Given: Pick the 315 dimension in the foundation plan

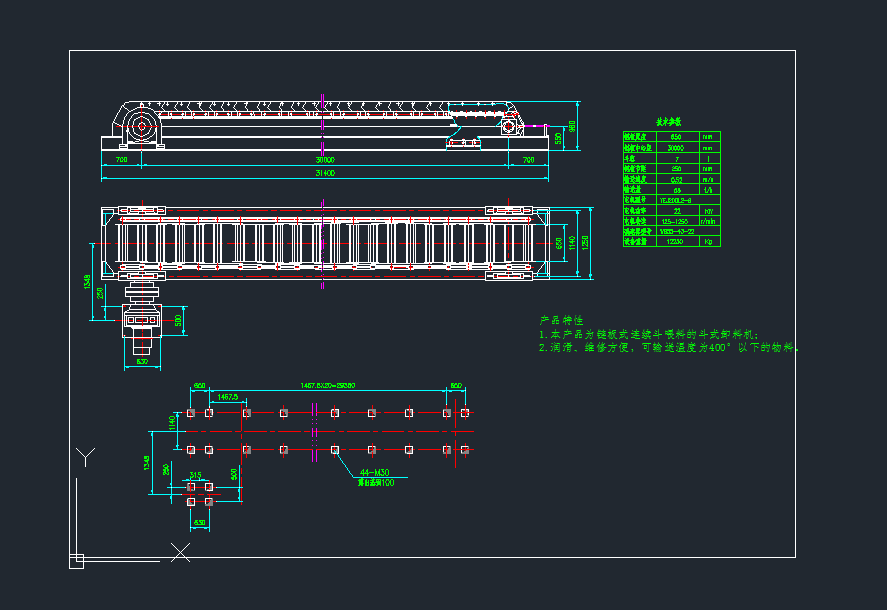Looking at the screenshot, I should pyautogui.click(x=195, y=475).
